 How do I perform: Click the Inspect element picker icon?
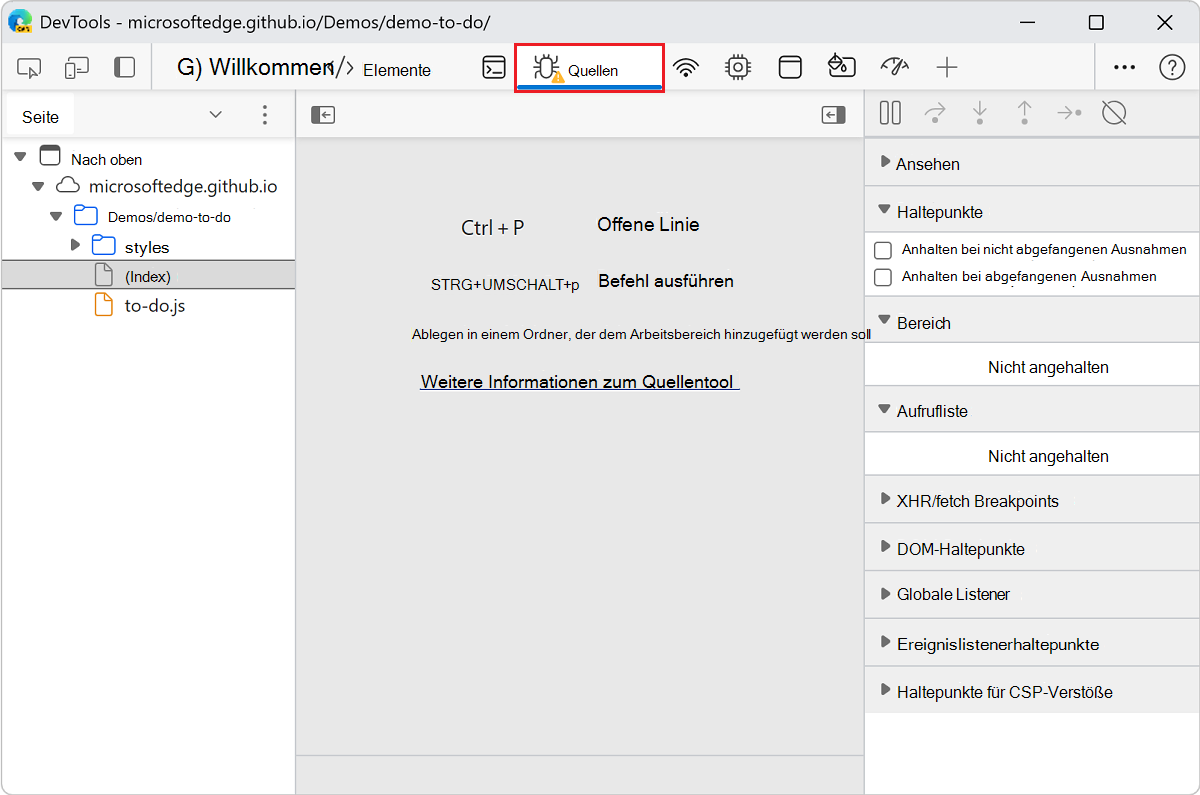coord(29,68)
